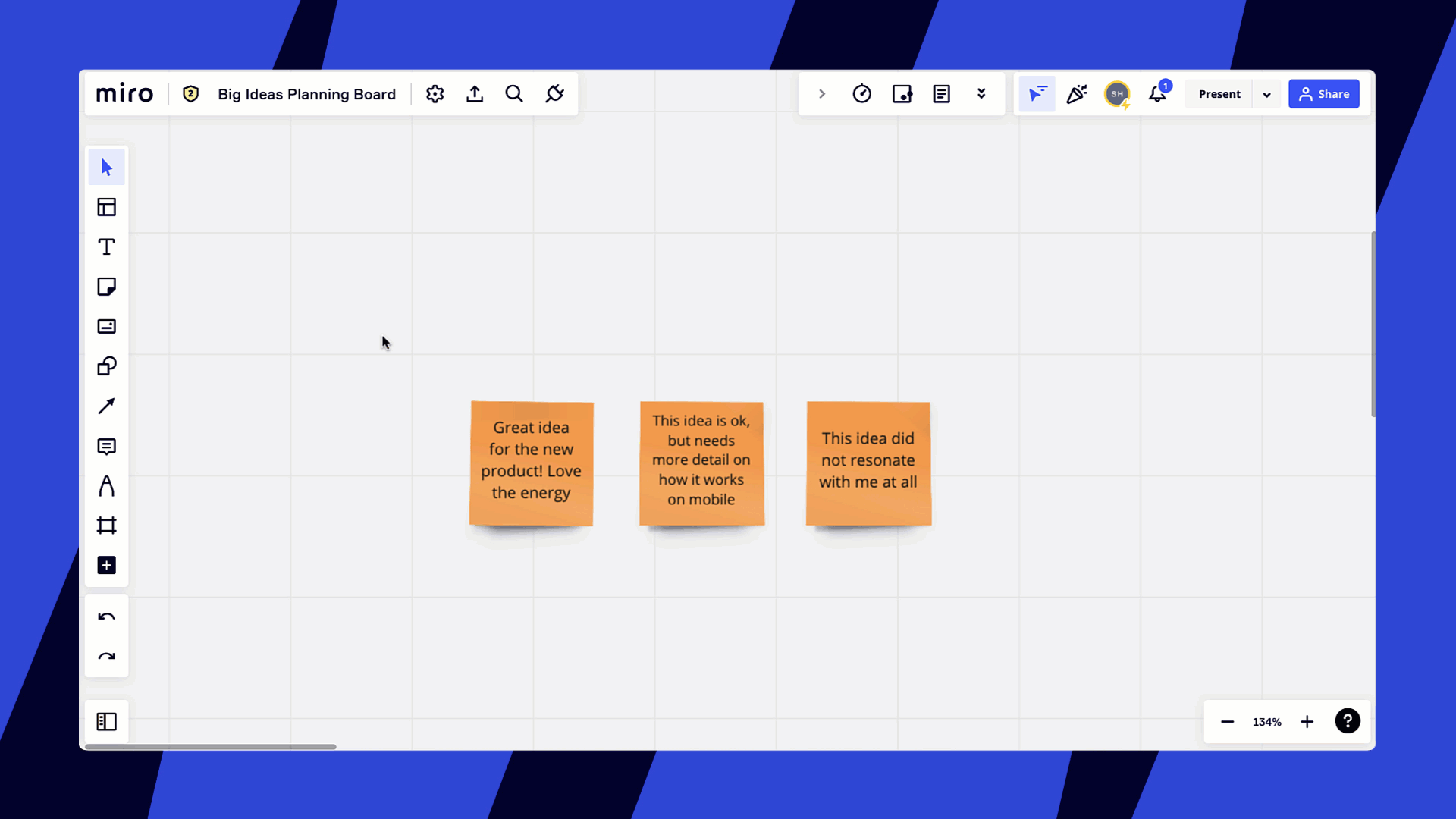Open the apps plug icon
The height and width of the screenshot is (819, 1456).
[554, 94]
